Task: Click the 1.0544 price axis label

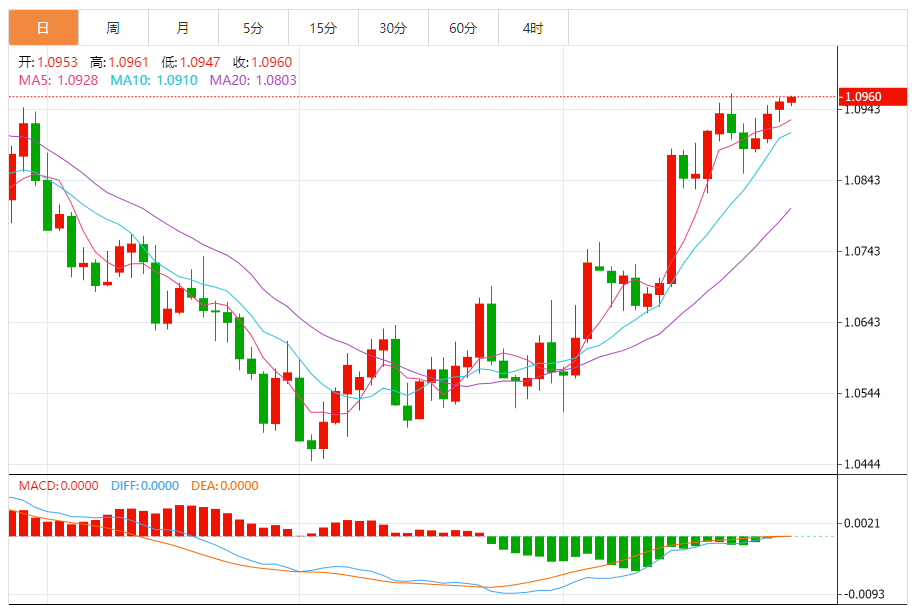Action: [863, 393]
